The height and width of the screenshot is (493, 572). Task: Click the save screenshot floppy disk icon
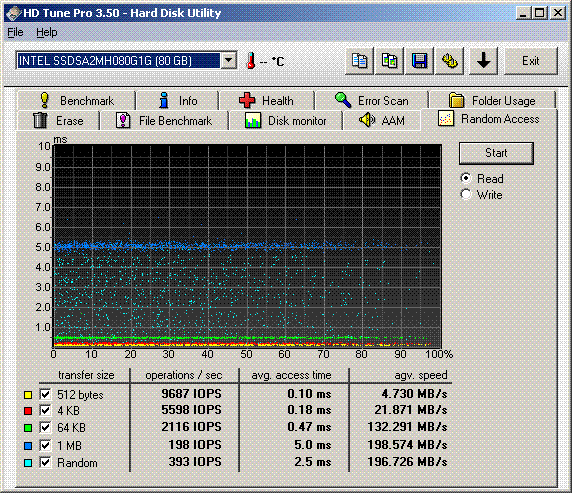point(419,61)
